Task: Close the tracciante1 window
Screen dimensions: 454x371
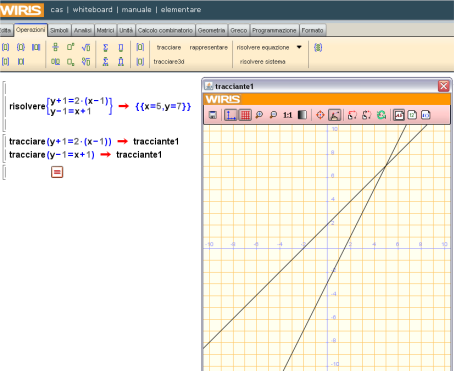Action: click(444, 86)
